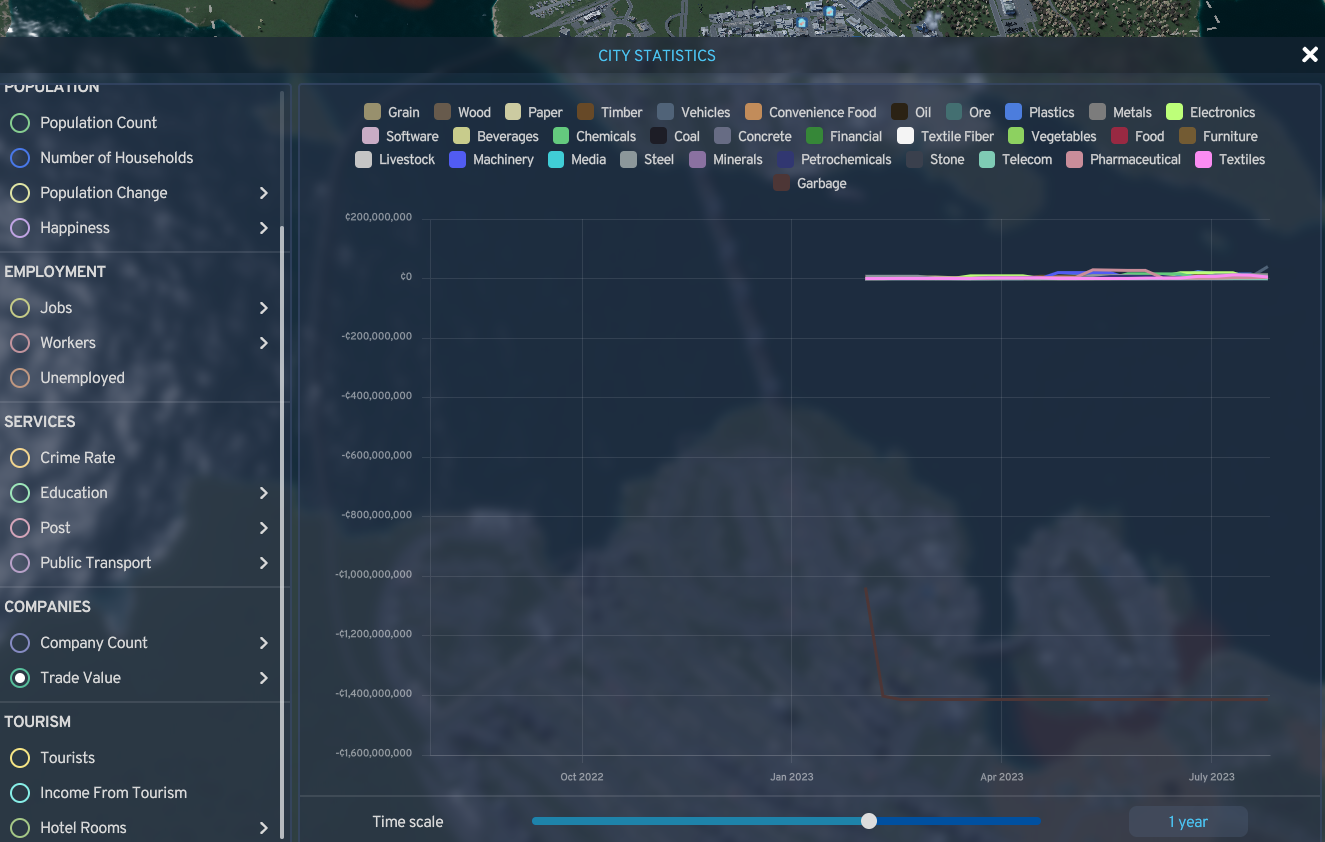Select Number of Households radio option
Screen dimensions: 1325x842
point(19,158)
